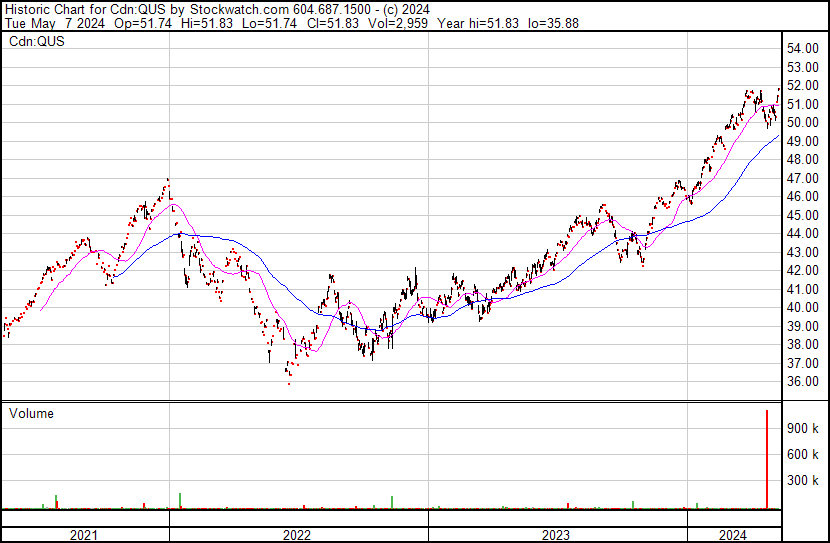Click the 300 k volume axis label

(x=803, y=481)
